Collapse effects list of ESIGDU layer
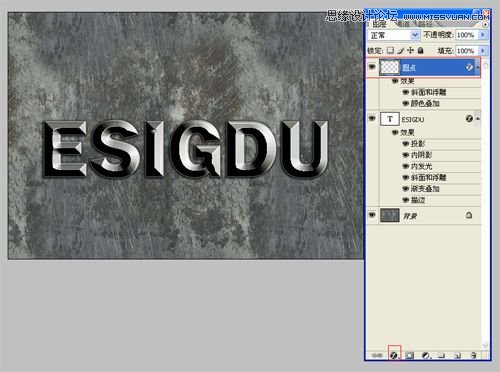 click(478, 119)
